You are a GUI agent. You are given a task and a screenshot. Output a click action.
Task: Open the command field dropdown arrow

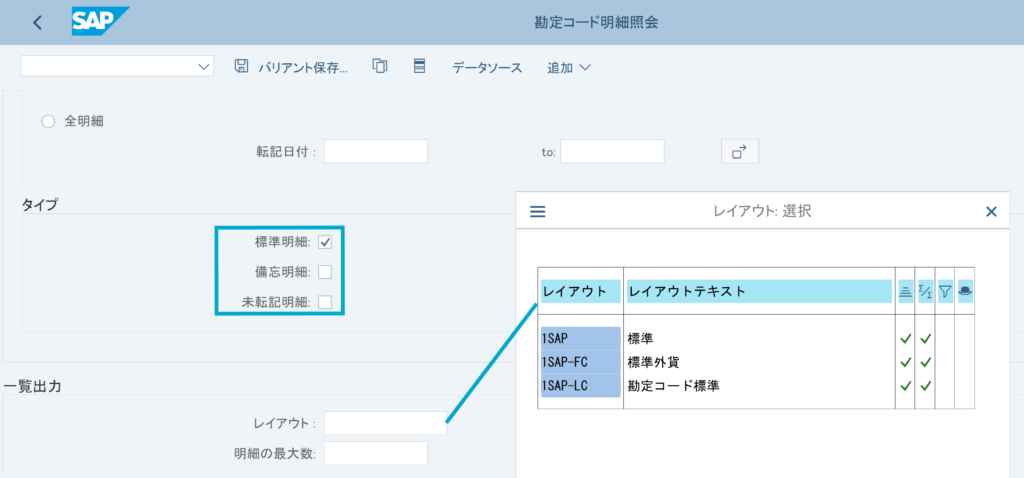point(205,67)
